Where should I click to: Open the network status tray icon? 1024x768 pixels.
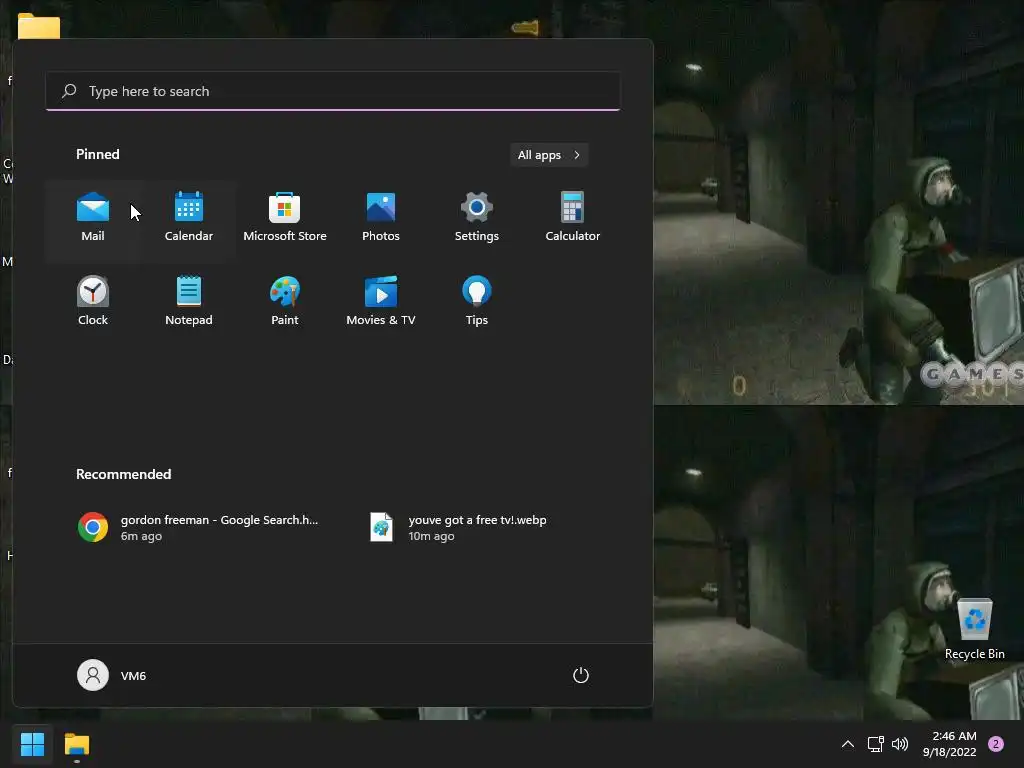(x=875, y=744)
